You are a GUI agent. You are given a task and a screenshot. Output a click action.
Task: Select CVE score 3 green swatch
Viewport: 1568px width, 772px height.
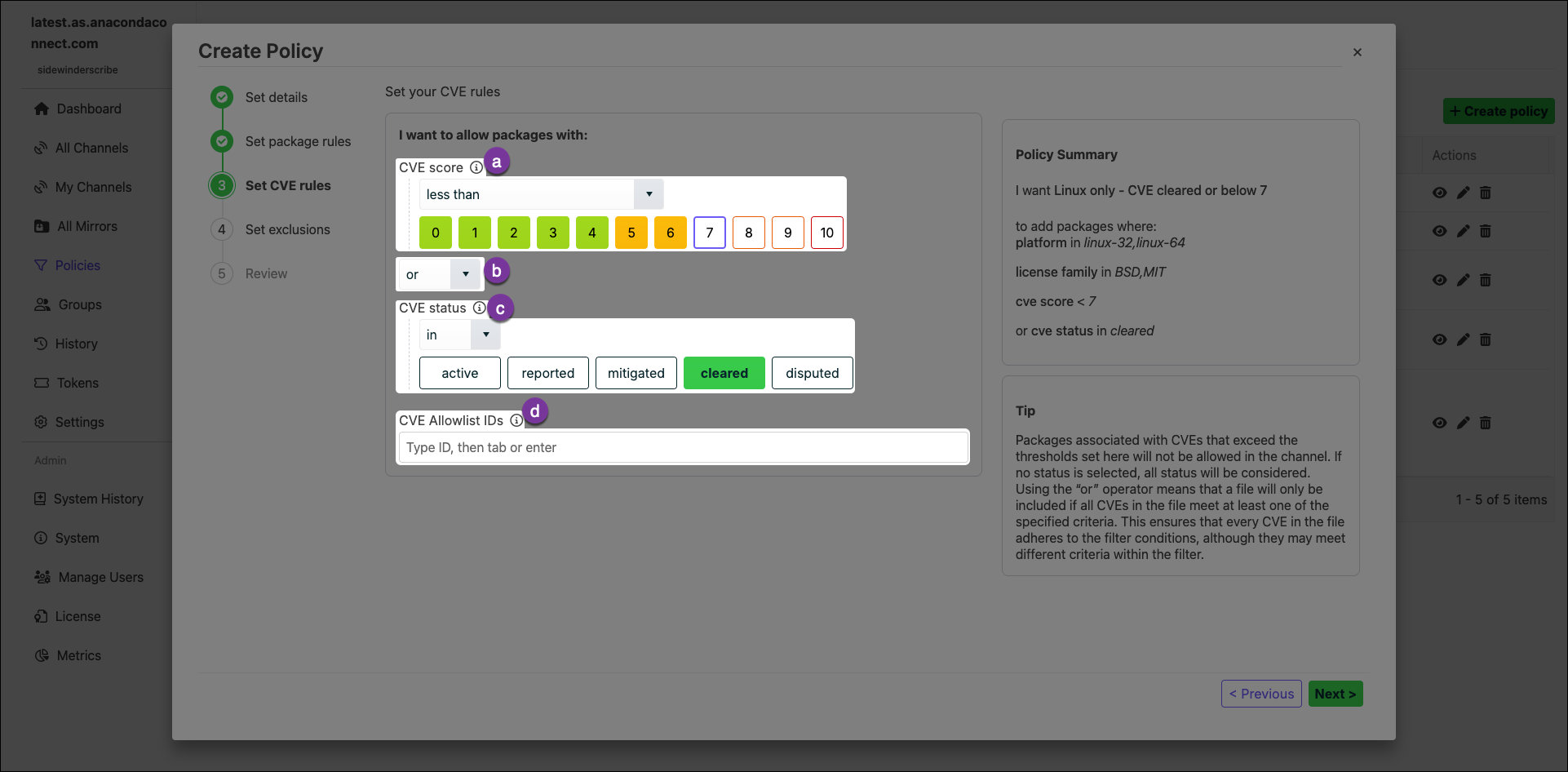553,233
